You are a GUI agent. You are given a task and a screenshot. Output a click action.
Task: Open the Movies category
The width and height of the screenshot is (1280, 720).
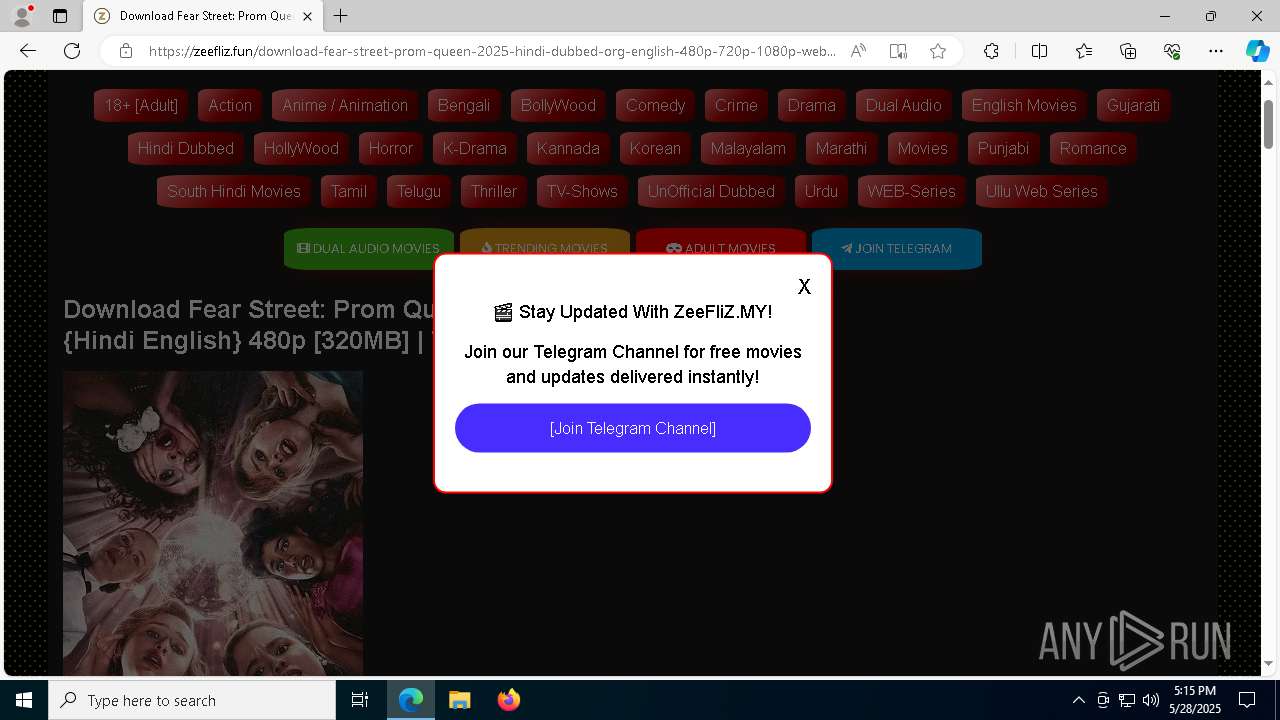tap(922, 148)
